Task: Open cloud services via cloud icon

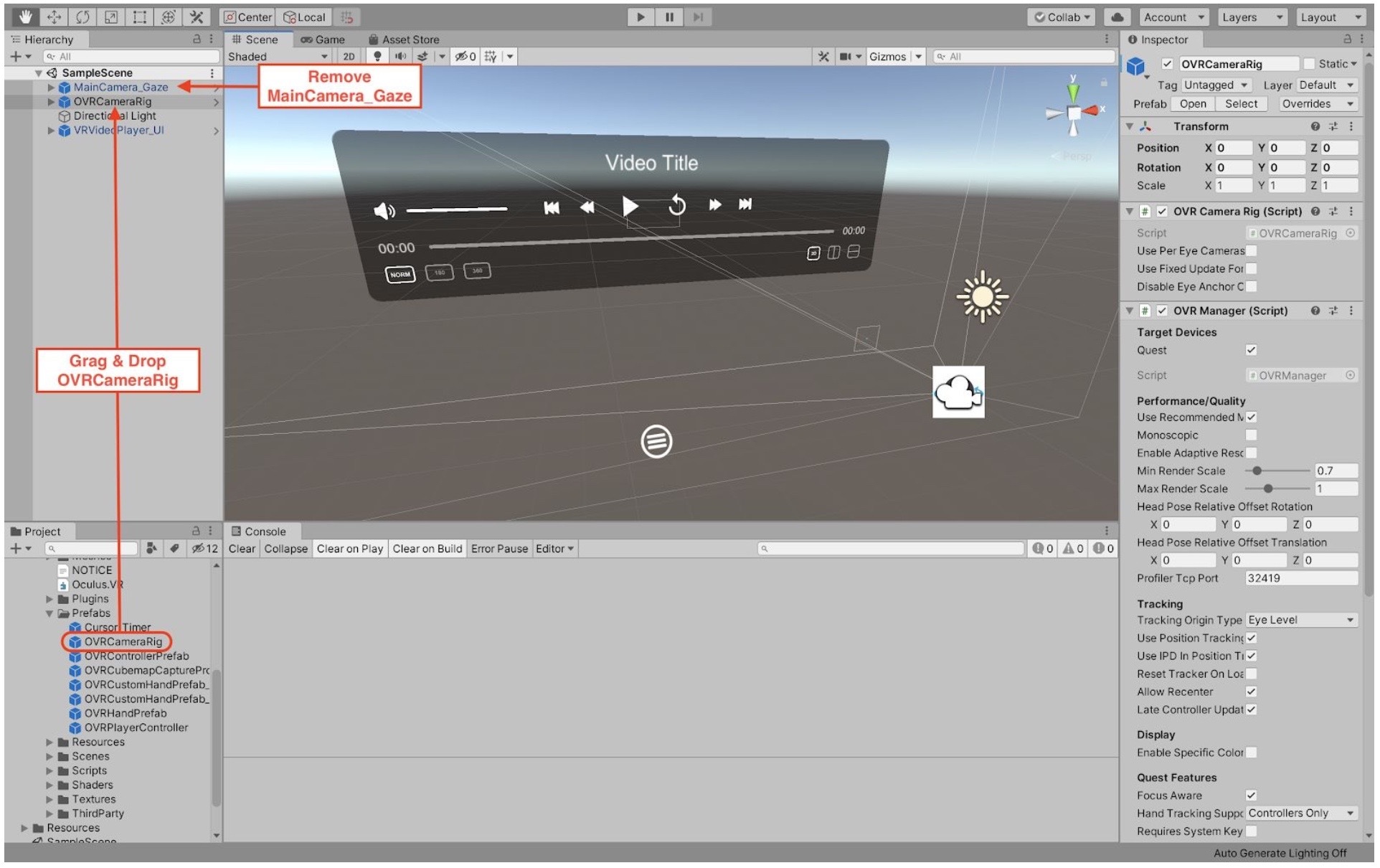Action: [x=1117, y=17]
